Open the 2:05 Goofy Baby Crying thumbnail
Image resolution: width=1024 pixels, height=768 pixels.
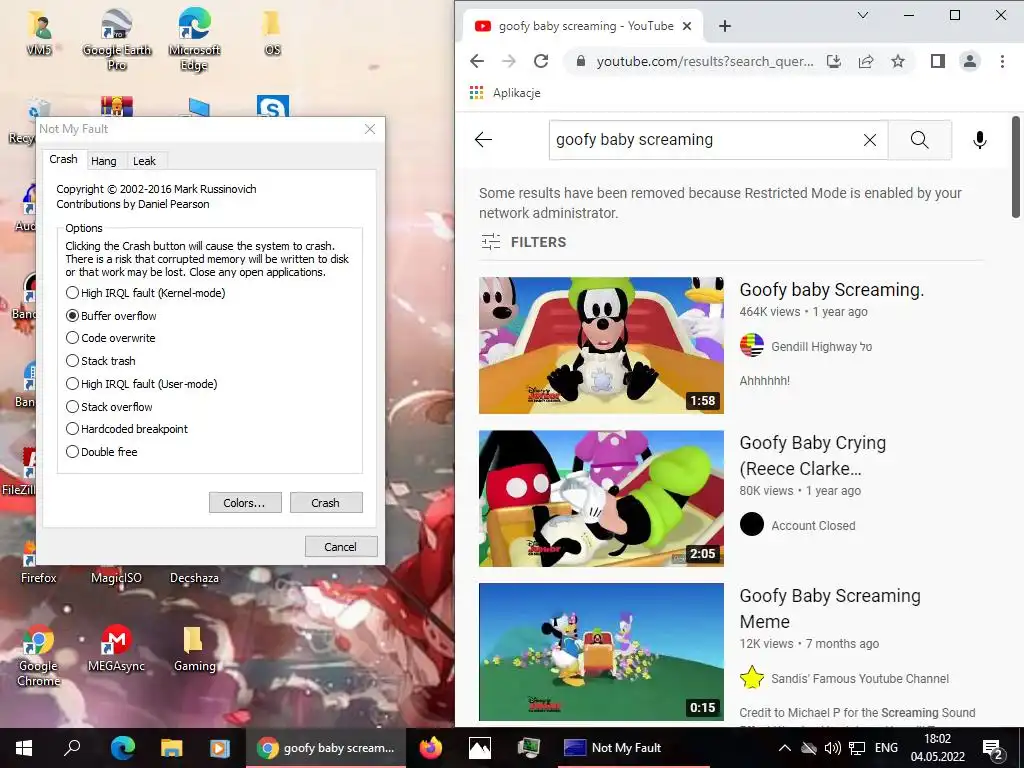pos(601,498)
